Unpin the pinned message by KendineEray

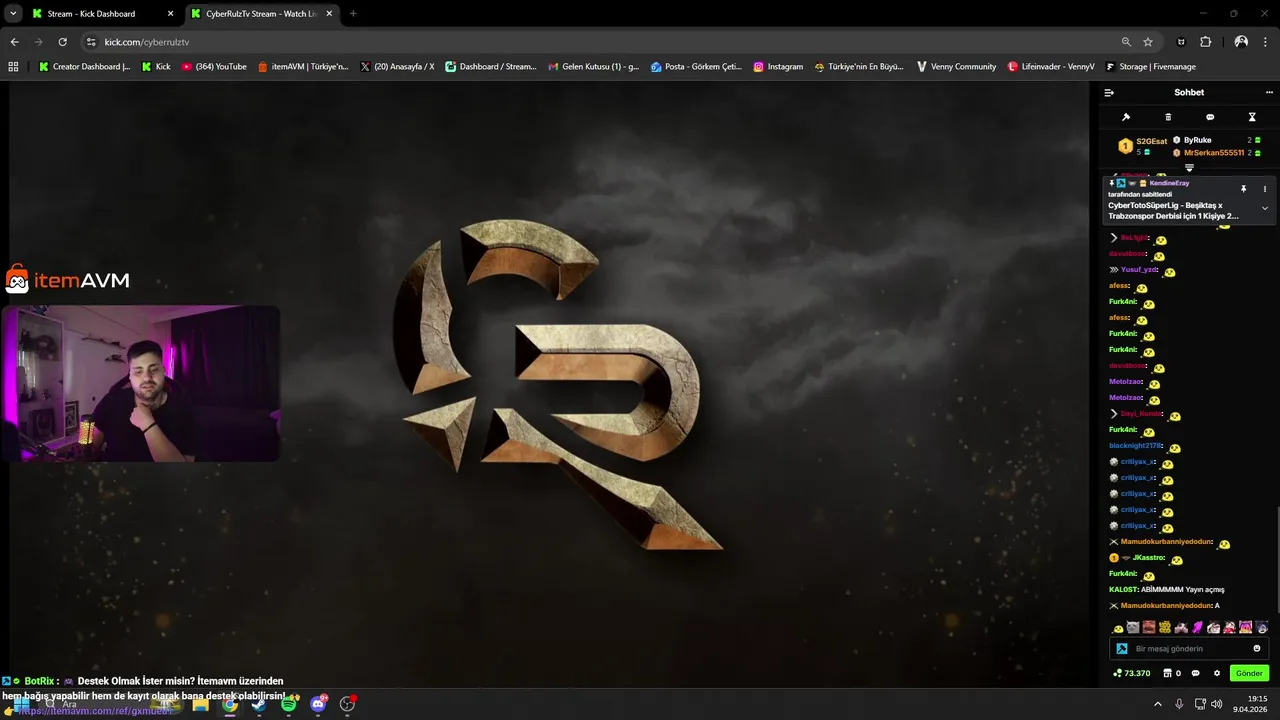(1244, 189)
